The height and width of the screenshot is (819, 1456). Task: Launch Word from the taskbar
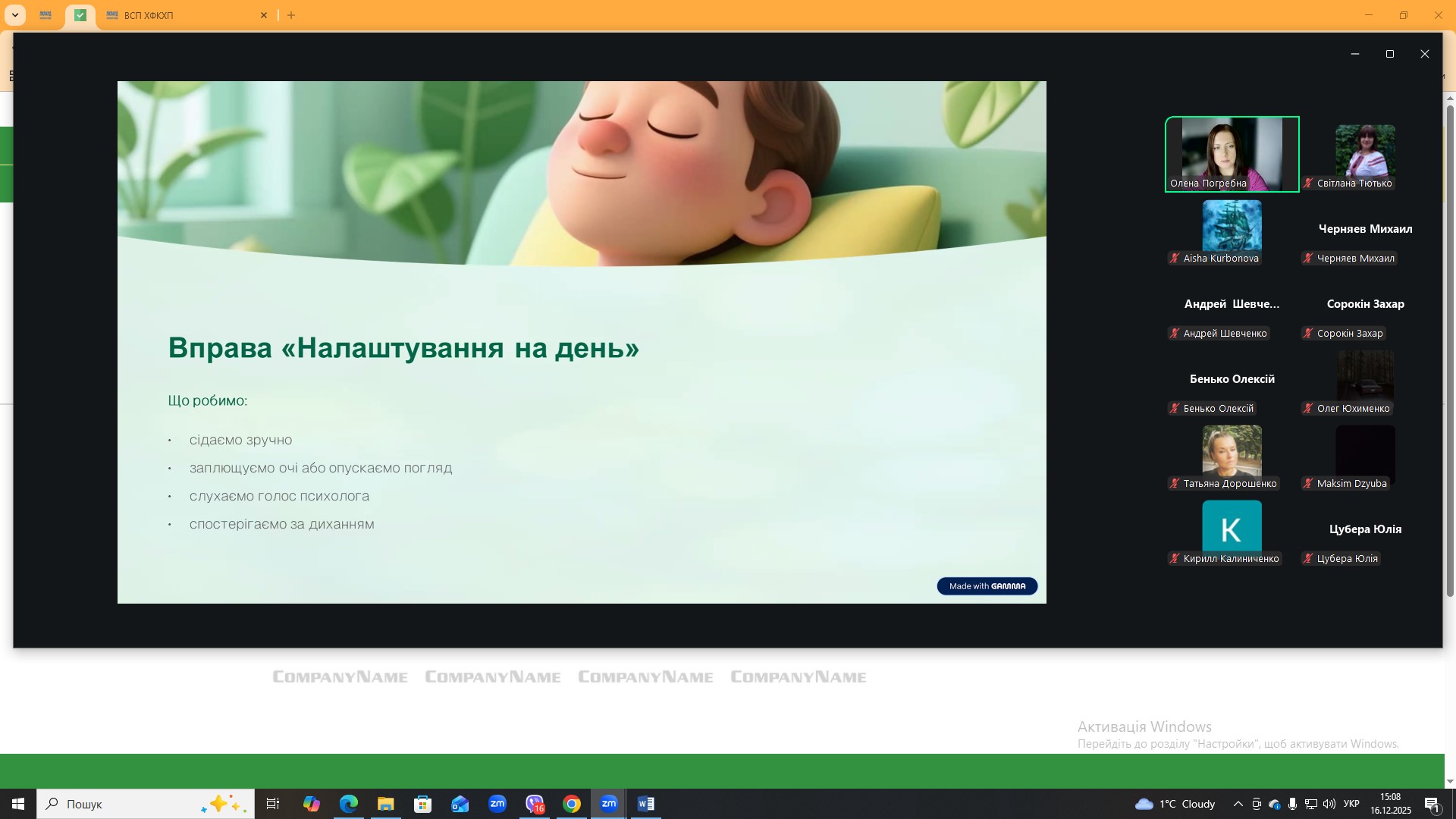point(646,804)
